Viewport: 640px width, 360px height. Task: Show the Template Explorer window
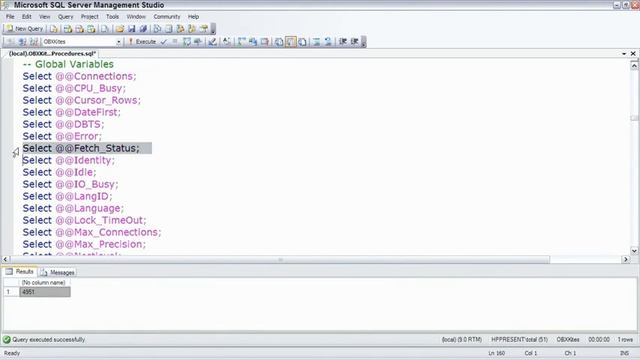click(x=191, y=29)
